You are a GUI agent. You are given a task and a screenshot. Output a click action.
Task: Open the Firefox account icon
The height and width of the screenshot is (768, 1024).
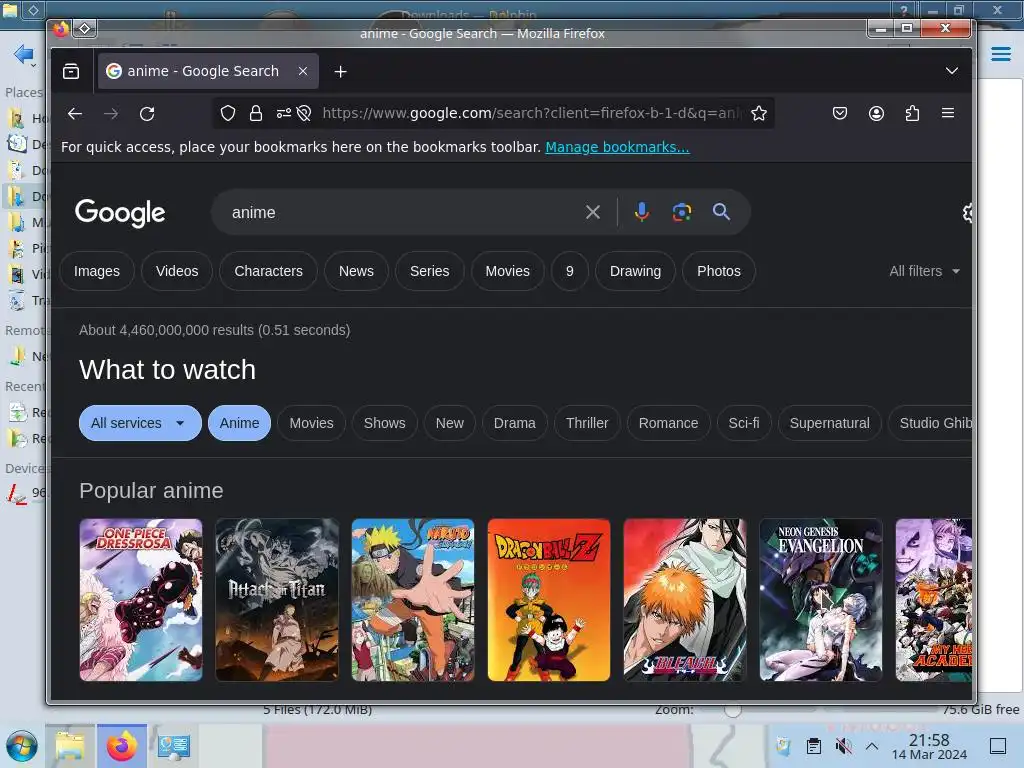pos(876,113)
